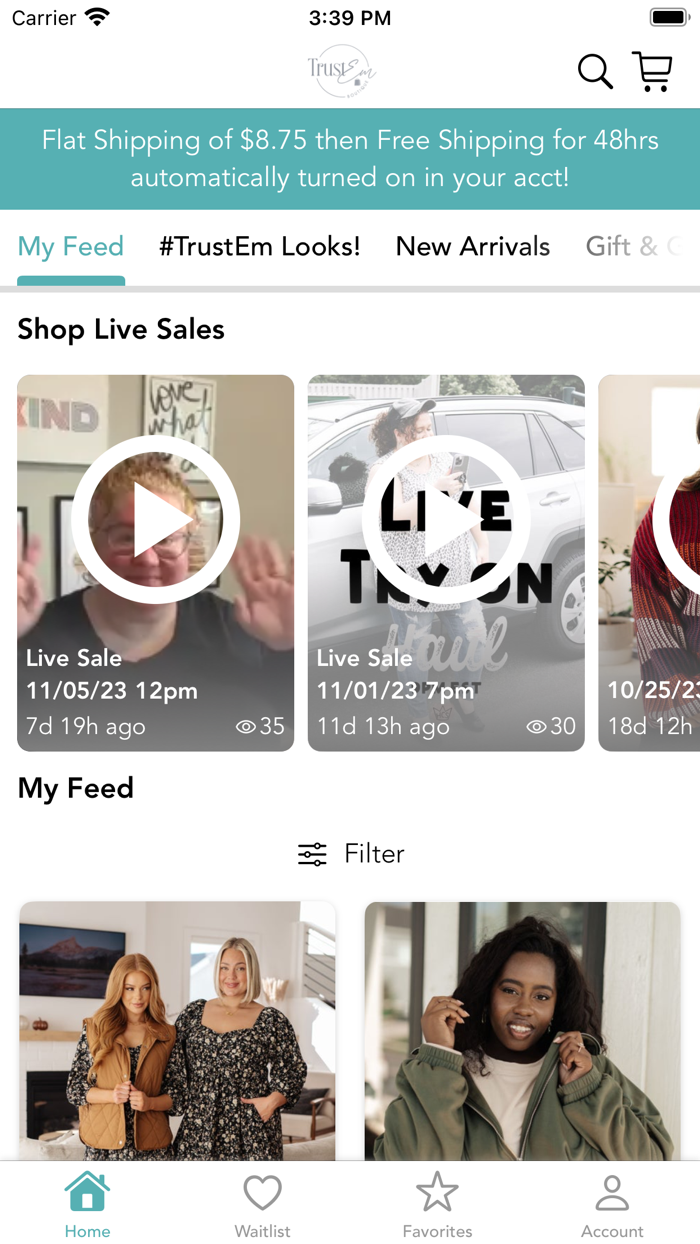The image size is (700, 1244).
Task: Tap the view count eye showing 30
Action: point(537,727)
